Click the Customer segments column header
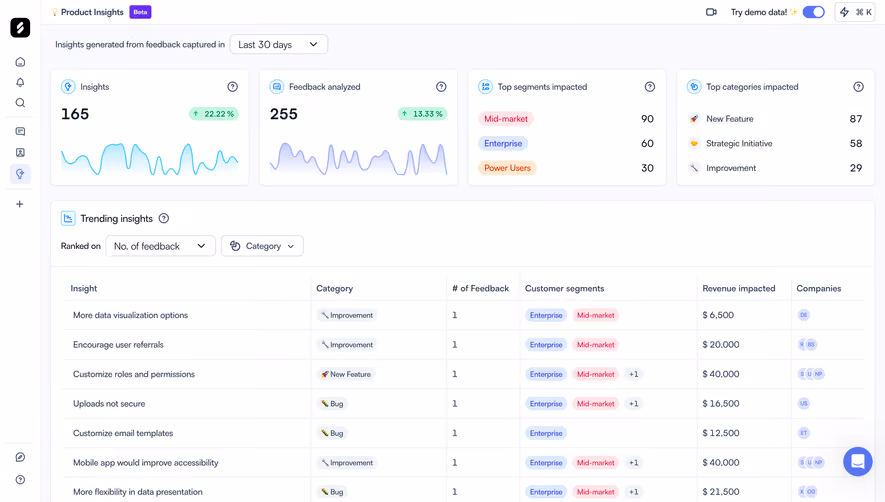This screenshot has height=502, width=885. coord(564,289)
